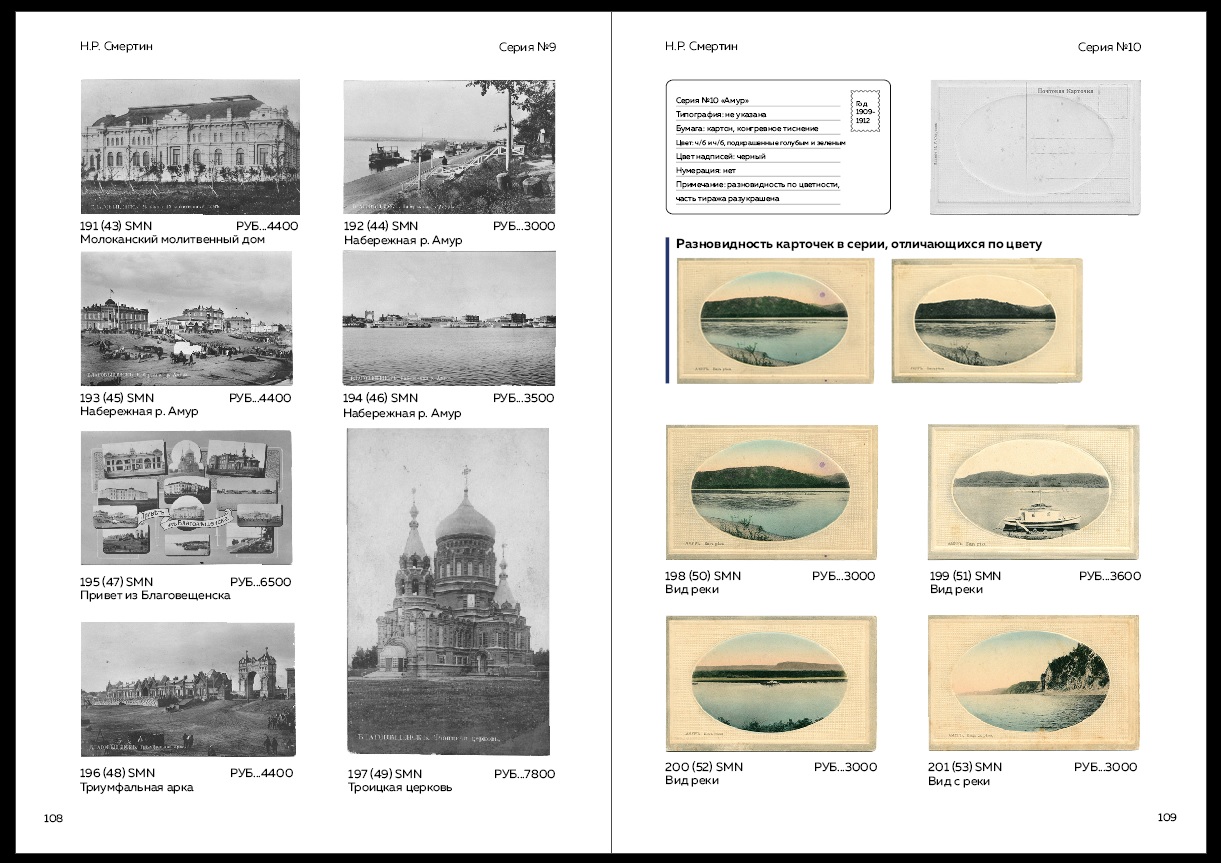The image size is (1221, 863).
Task: Select the second color-variant oval river card
Action: 987,320
